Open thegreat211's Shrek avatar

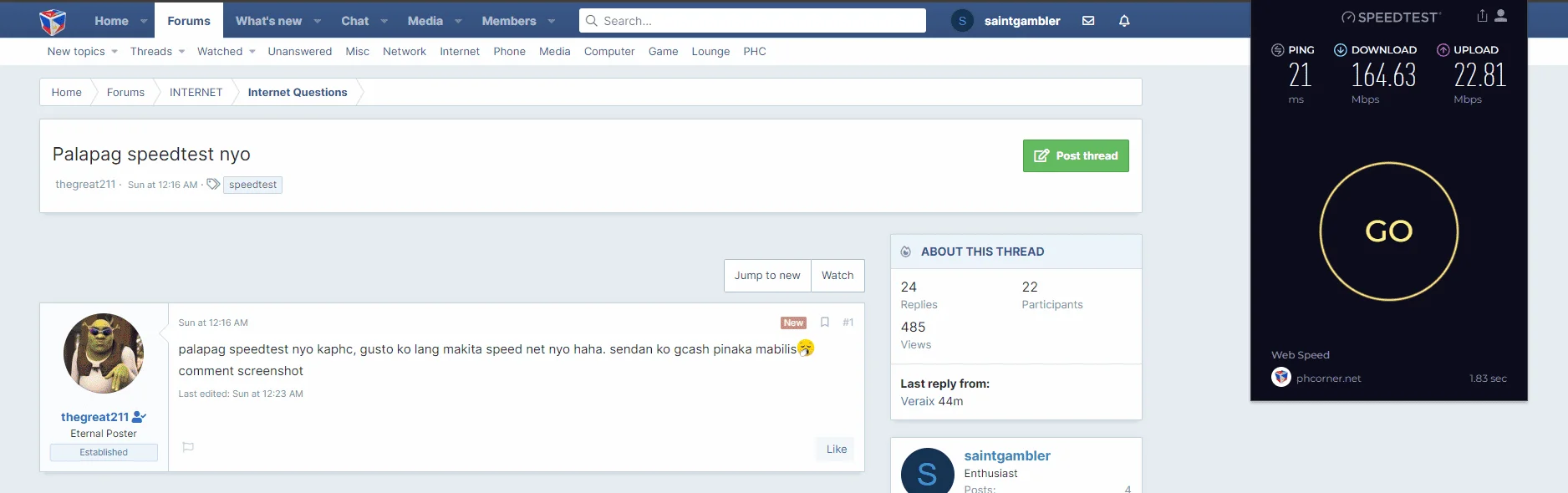pyautogui.click(x=104, y=353)
